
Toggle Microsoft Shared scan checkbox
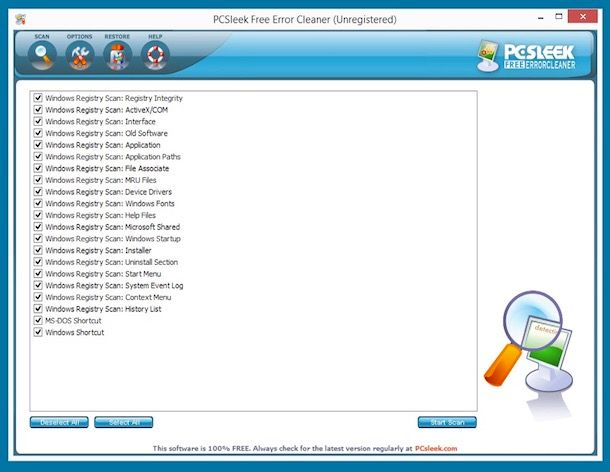click(x=38, y=226)
